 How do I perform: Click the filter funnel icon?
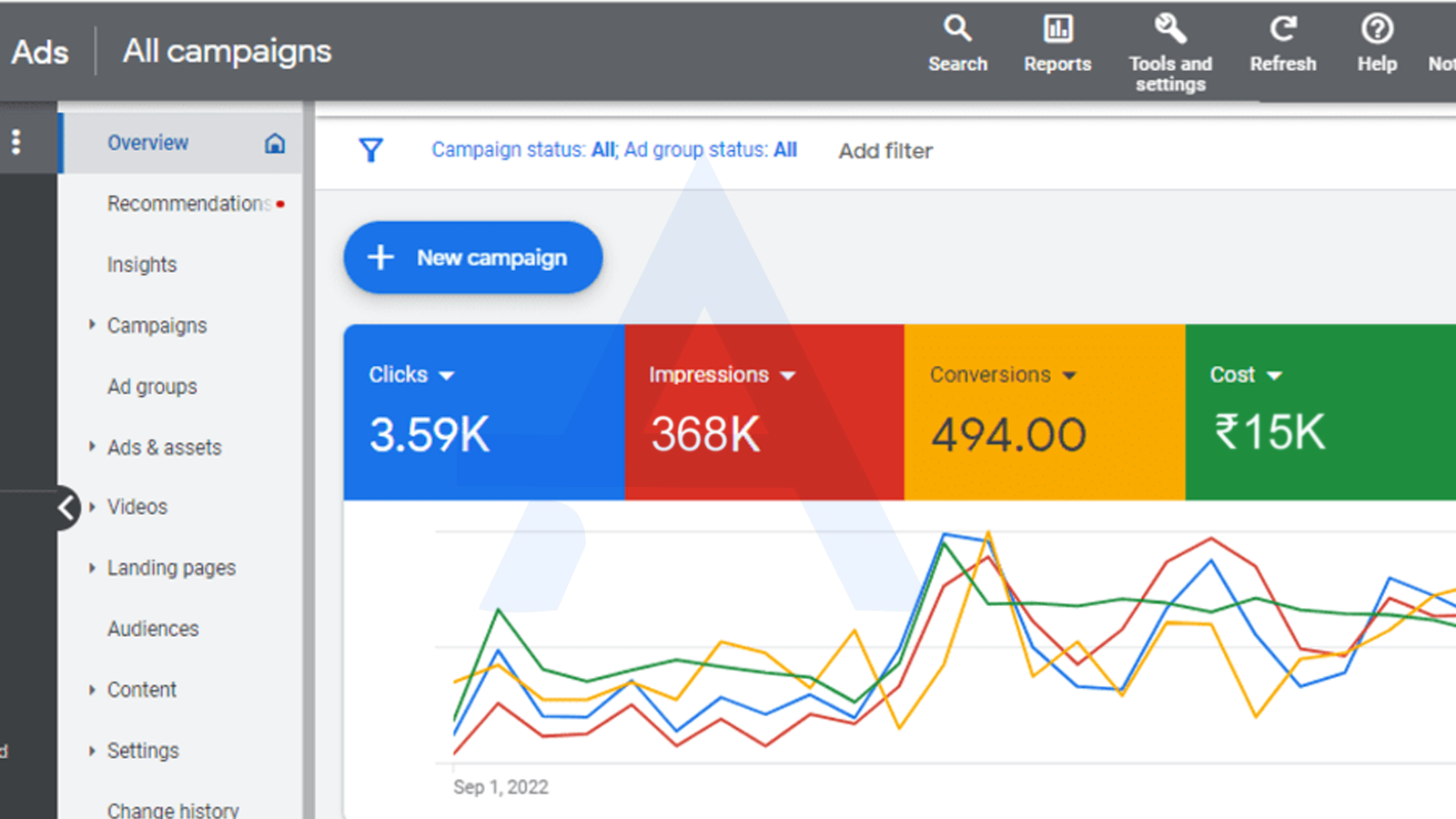click(x=370, y=150)
